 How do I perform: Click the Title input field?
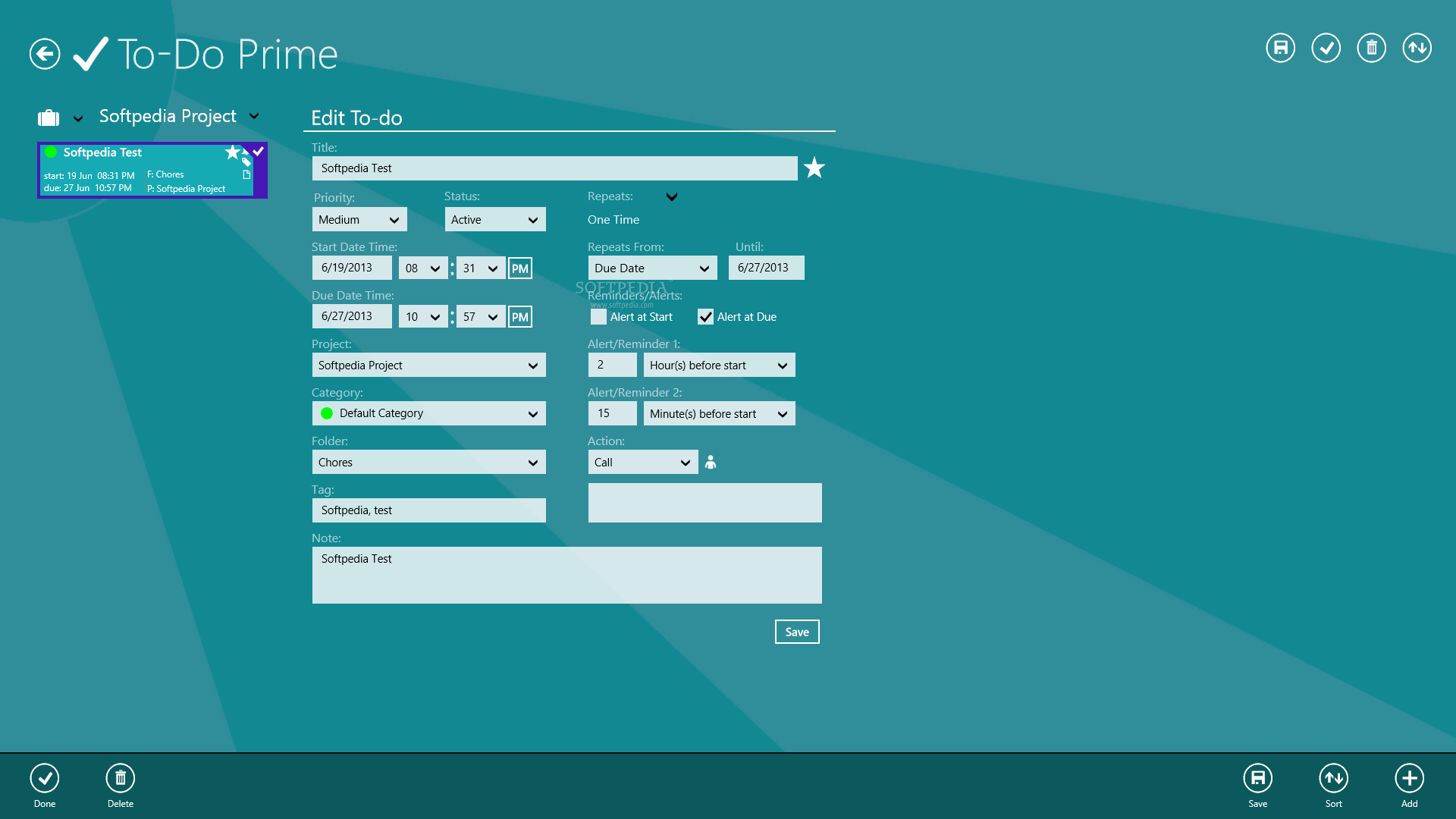554,168
